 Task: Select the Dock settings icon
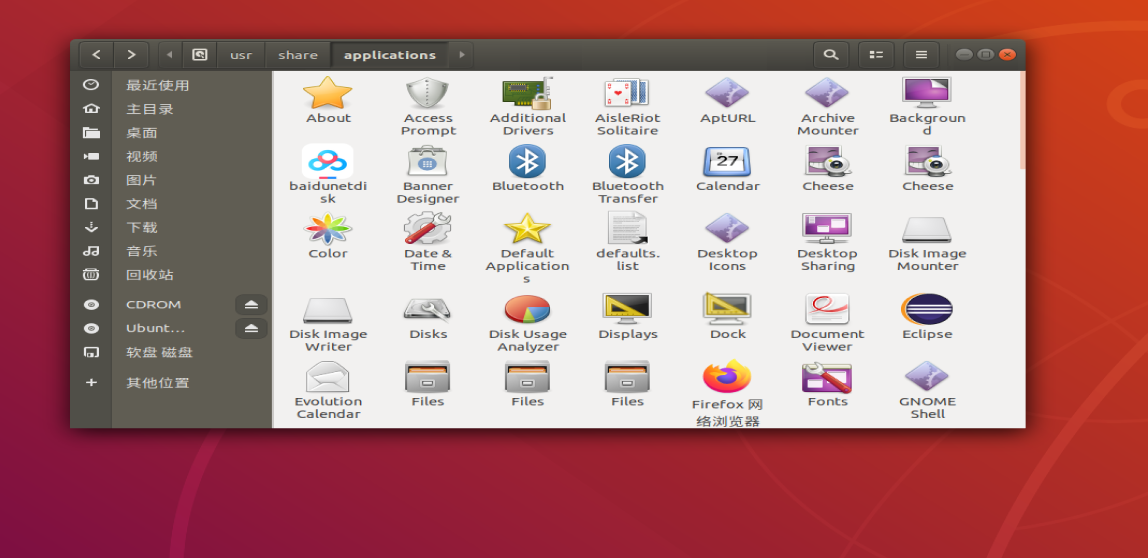pyautogui.click(x=727, y=309)
